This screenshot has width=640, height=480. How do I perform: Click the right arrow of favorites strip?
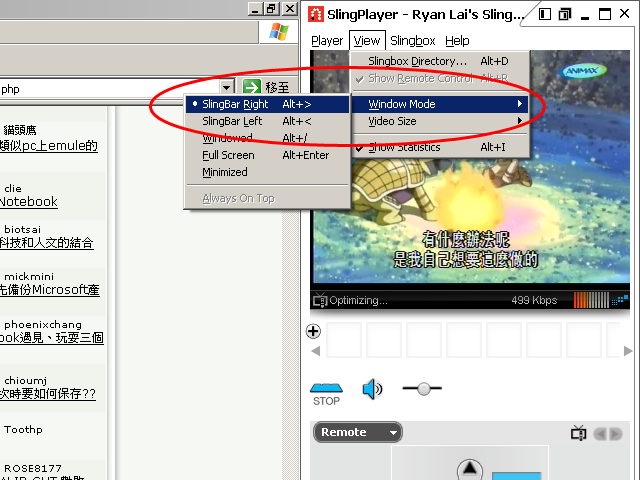click(628, 351)
